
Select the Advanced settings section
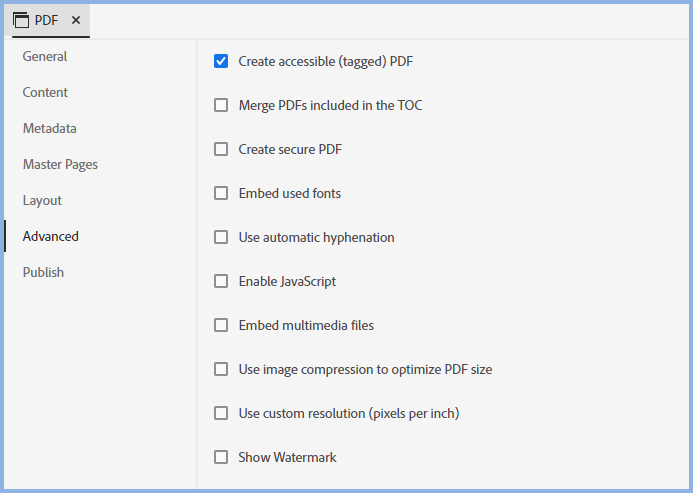[50, 237]
